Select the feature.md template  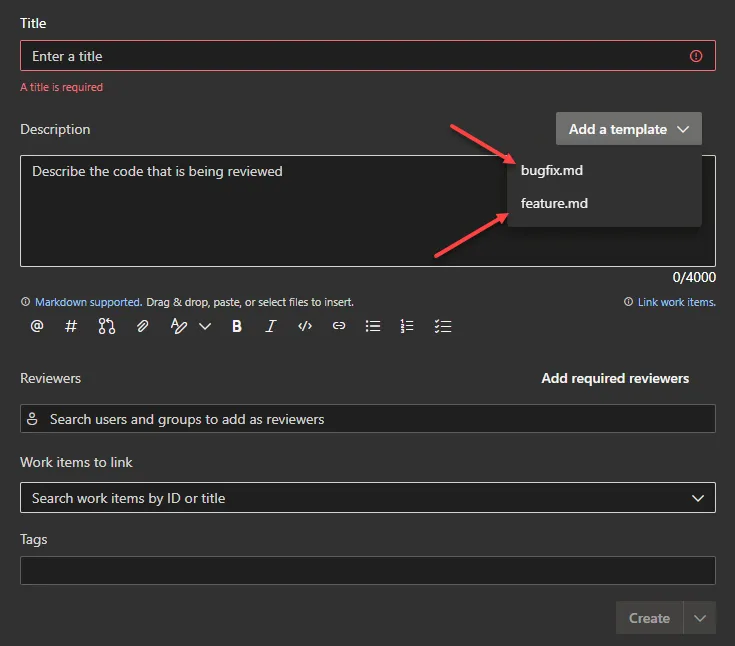pyautogui.click(x=604, y=203)
